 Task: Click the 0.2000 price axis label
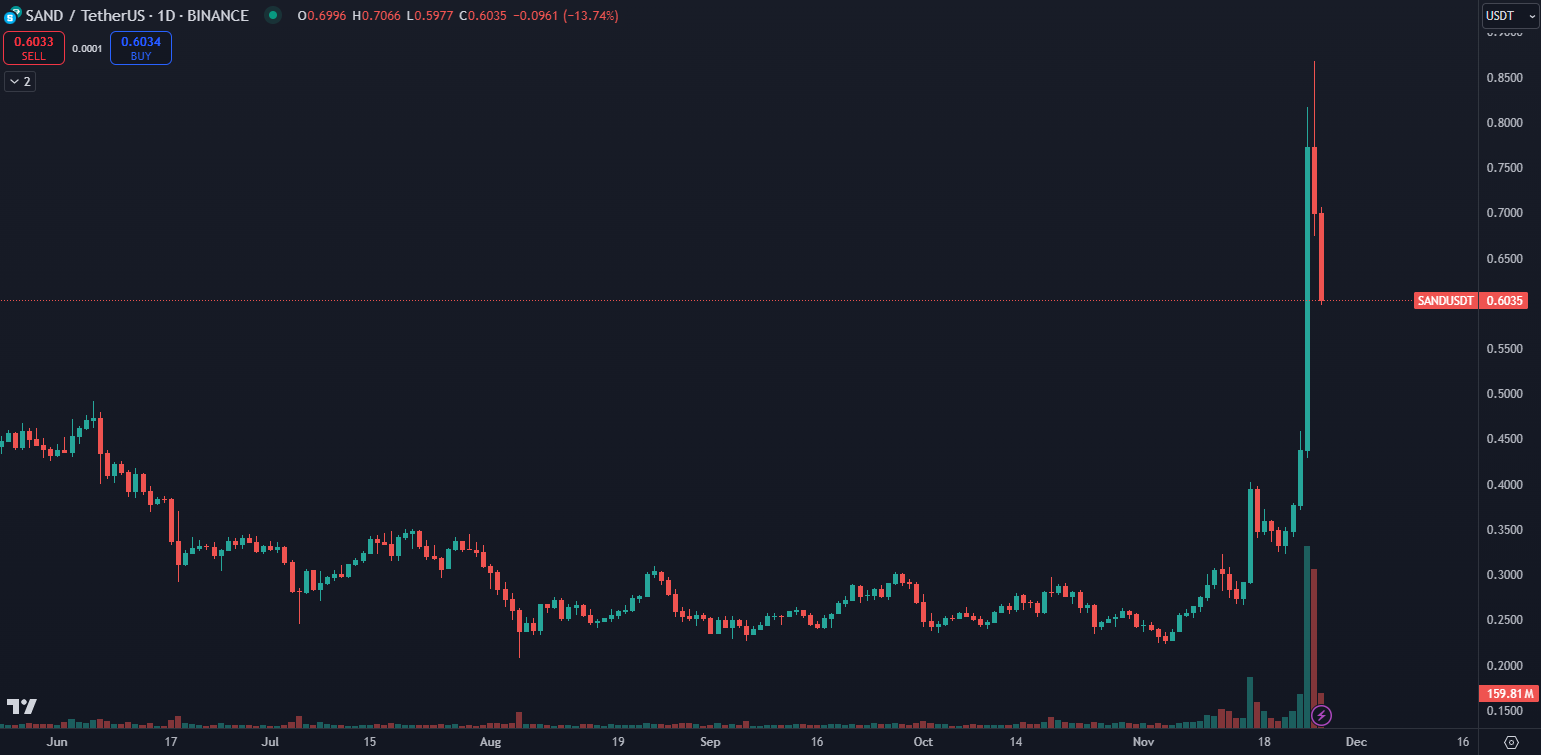click(x=1505, y=666)
